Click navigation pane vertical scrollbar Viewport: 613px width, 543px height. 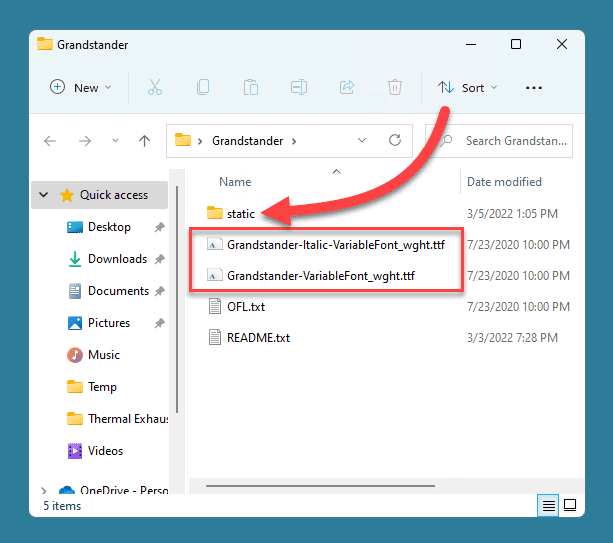(177, 299)
